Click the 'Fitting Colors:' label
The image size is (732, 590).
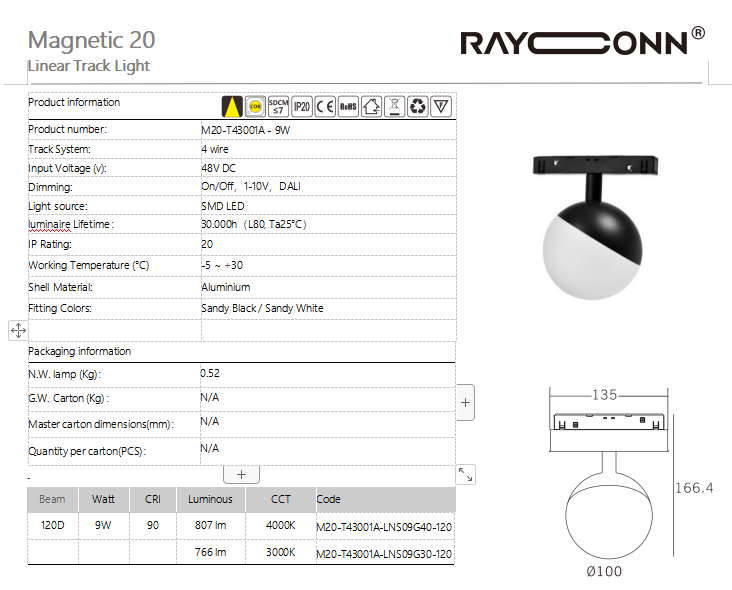(60, 309)
